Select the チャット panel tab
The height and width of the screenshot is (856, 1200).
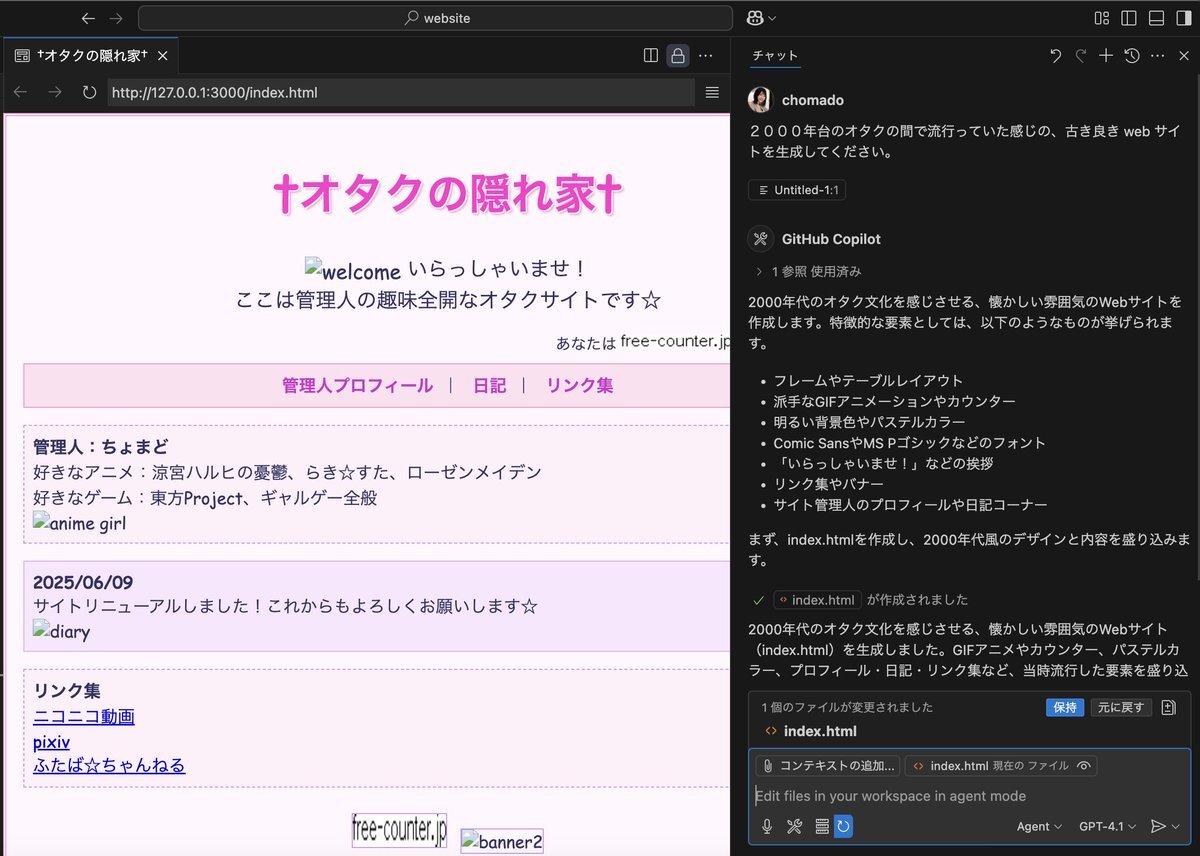[x=775, y=56]
